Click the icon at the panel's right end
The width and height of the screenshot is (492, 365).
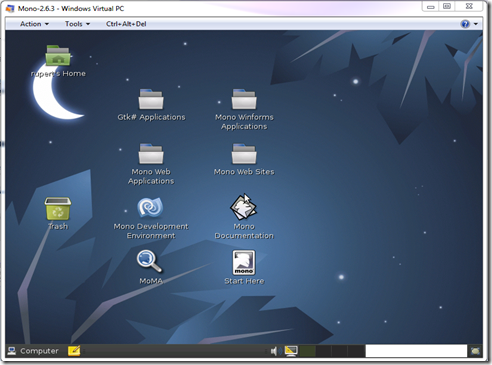pyautogui.click(x=475, y=351)
